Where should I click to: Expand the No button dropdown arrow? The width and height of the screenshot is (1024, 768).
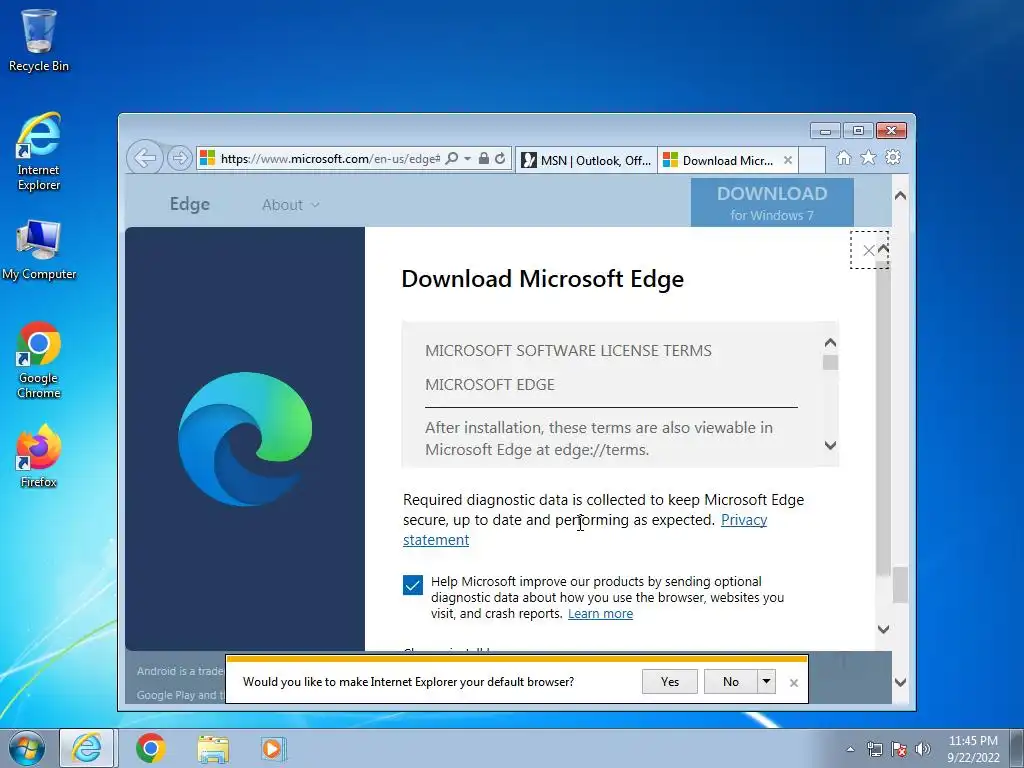pyautogui.click(x=767, y=682)
